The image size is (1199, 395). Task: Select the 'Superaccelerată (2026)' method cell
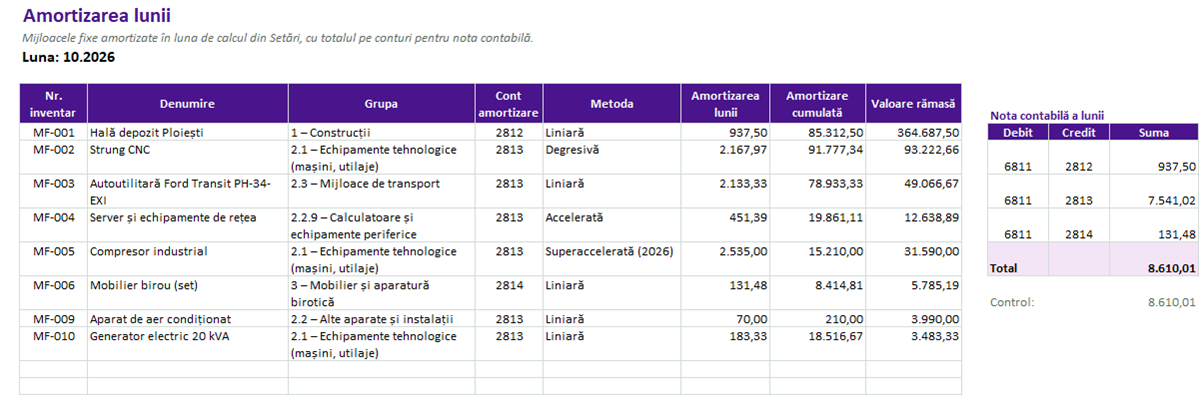click(612, 259)
